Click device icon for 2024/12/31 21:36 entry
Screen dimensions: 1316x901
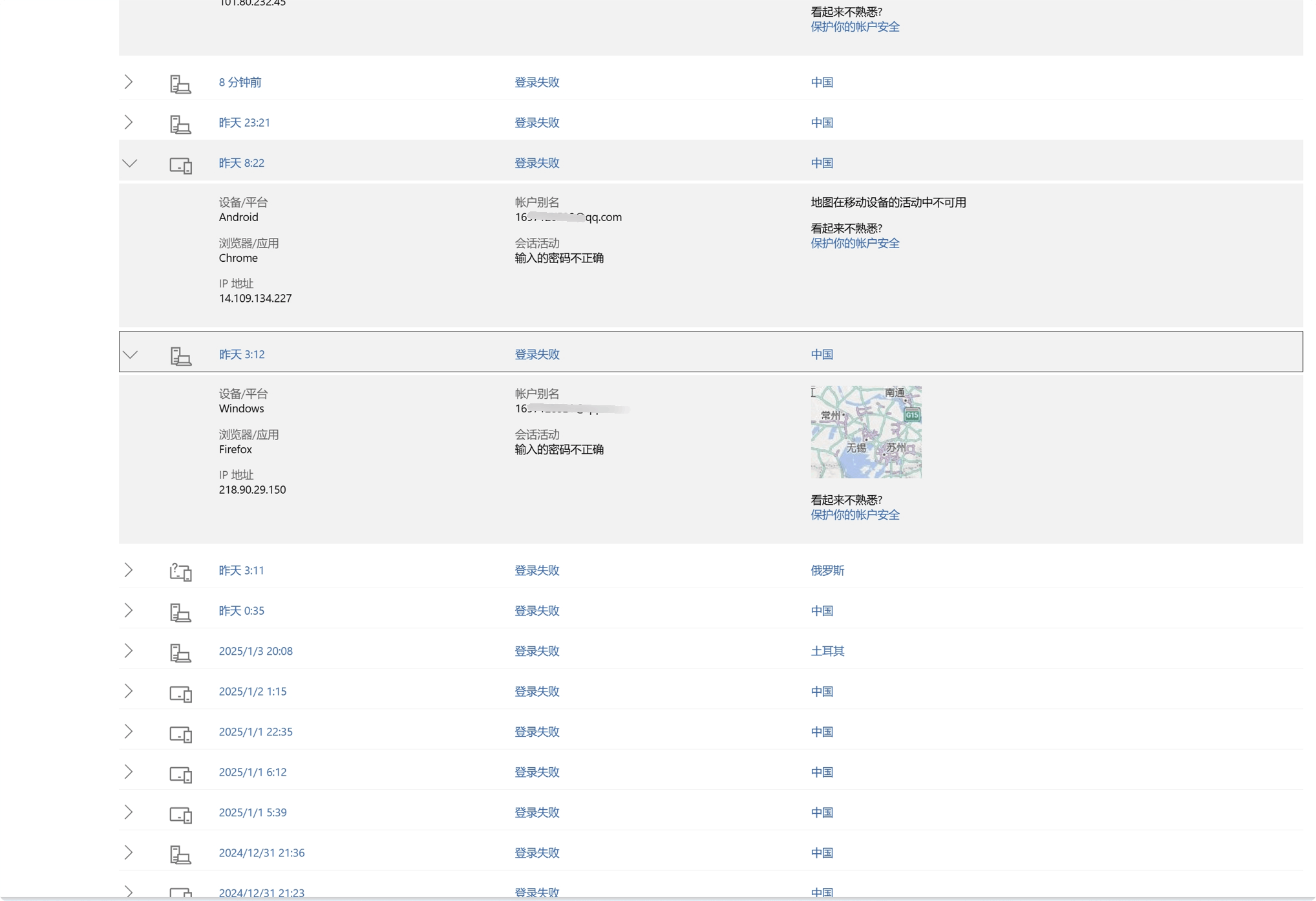pyautogui.click(x=180, y=854)
